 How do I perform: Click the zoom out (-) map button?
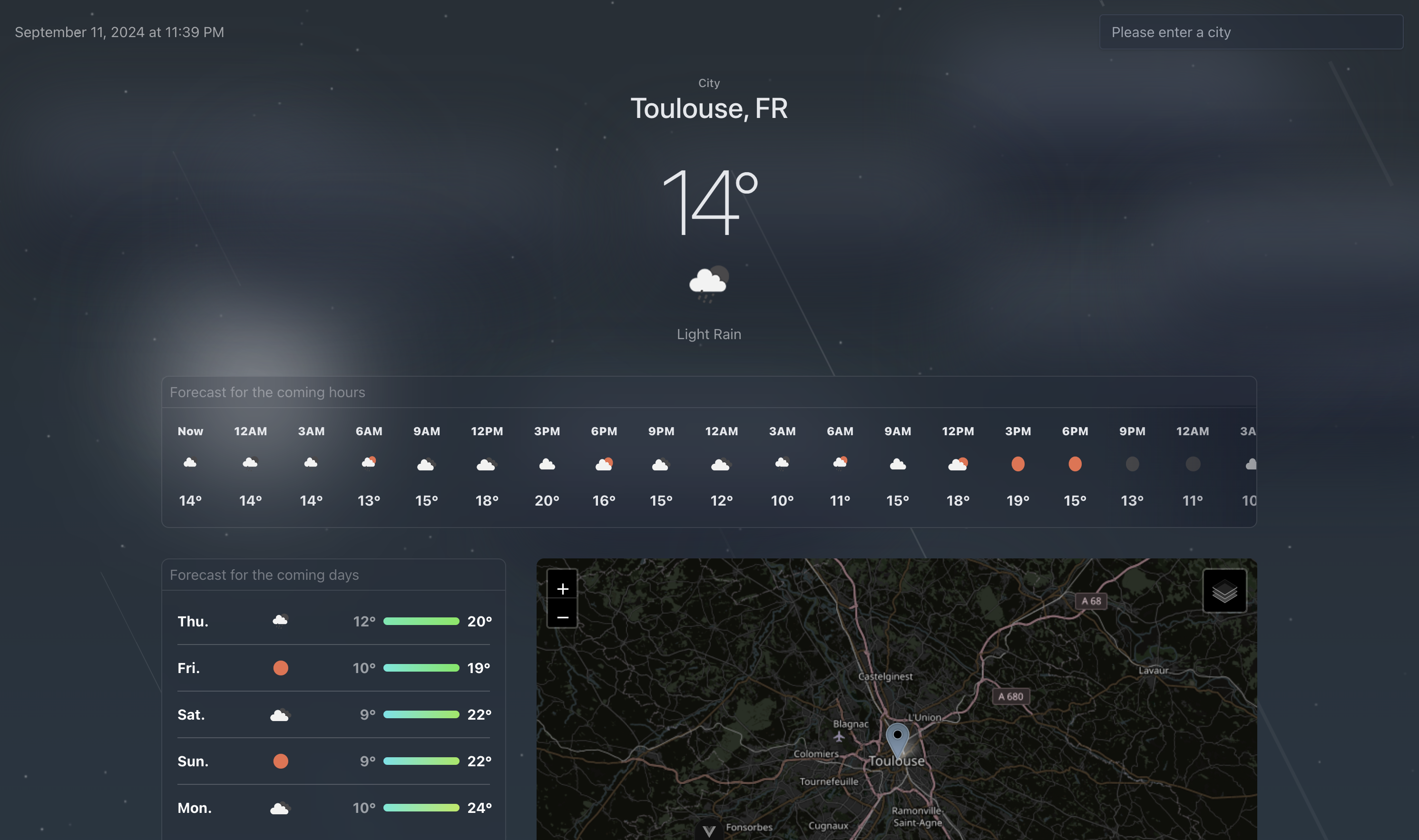(x=561, y=617)
